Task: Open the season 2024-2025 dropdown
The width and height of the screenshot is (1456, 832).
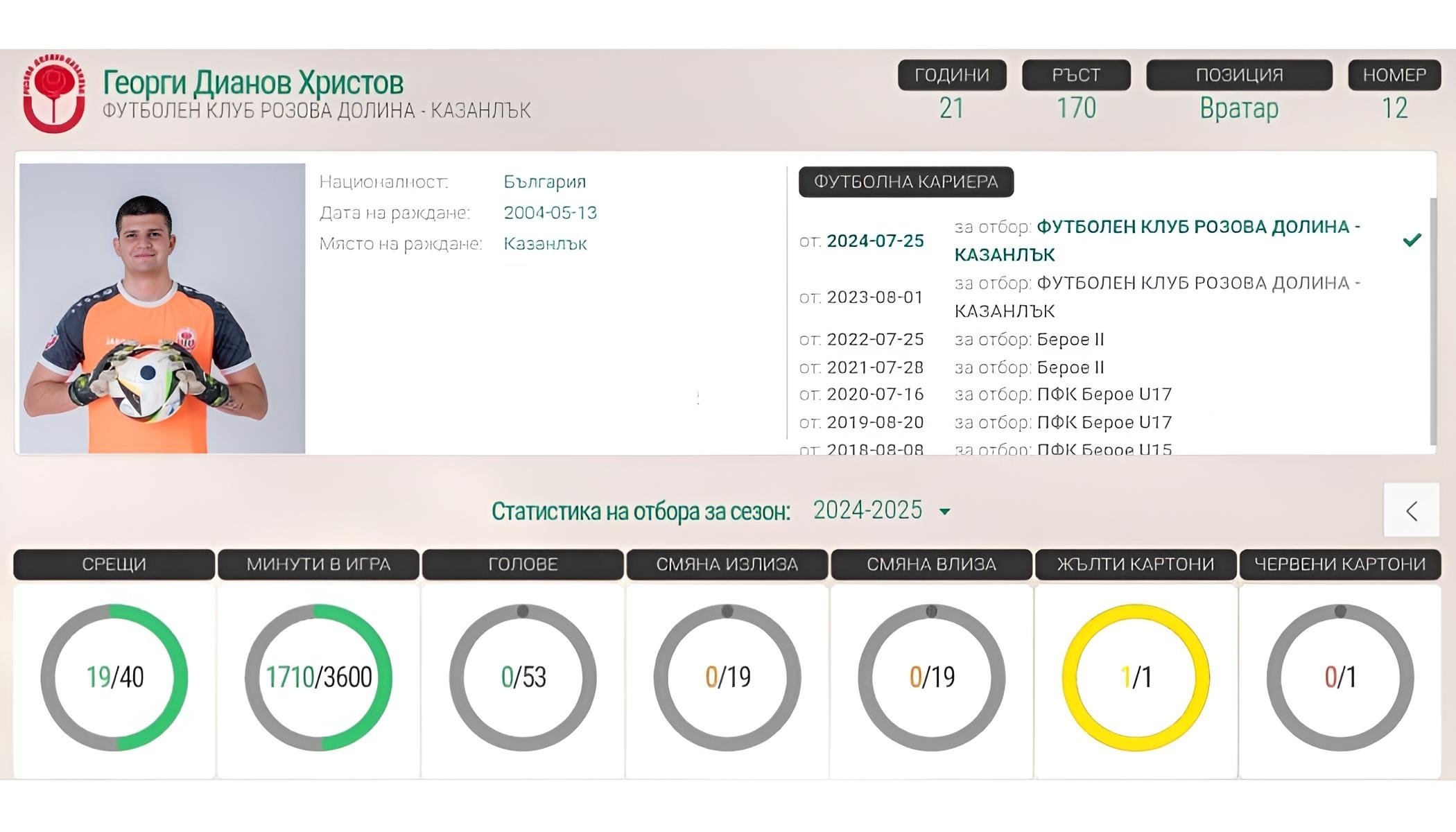Action: pyautogui.click(x=881, y=510)
